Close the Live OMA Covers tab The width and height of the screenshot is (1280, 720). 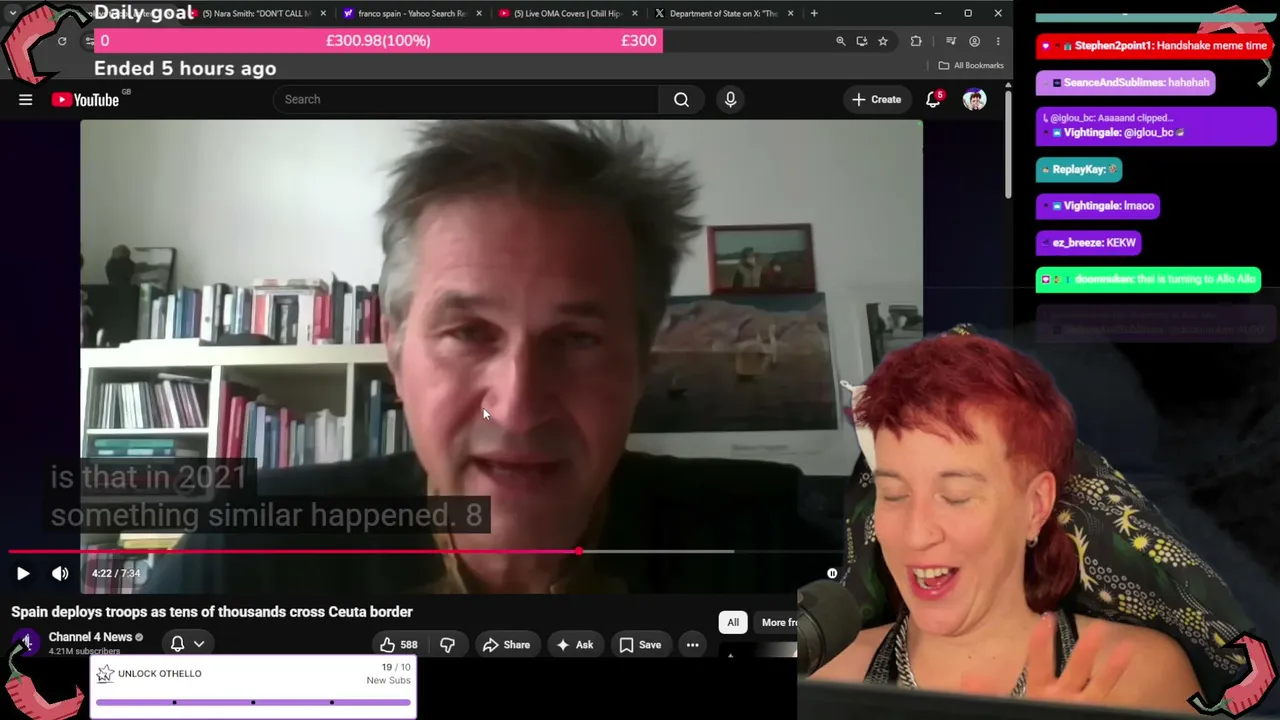[634, 13]
